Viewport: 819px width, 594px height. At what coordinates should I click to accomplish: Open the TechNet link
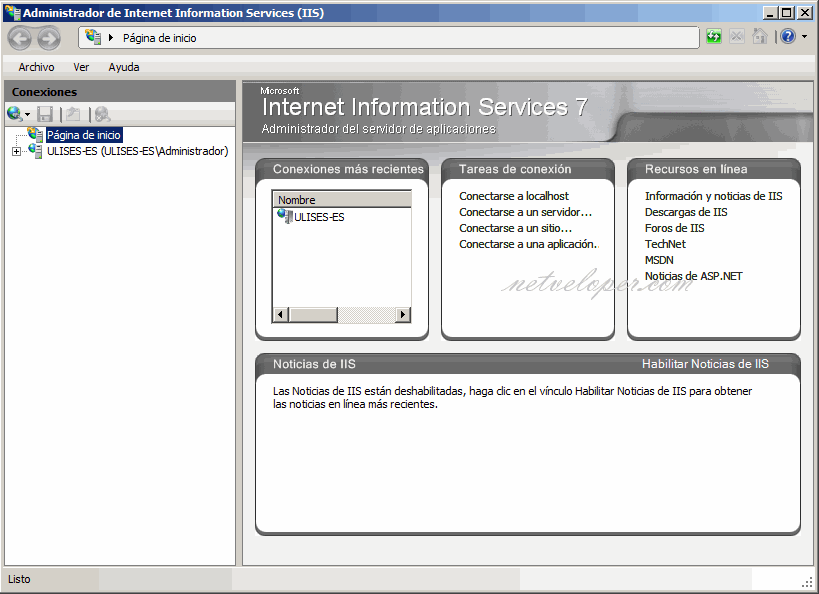665,244
